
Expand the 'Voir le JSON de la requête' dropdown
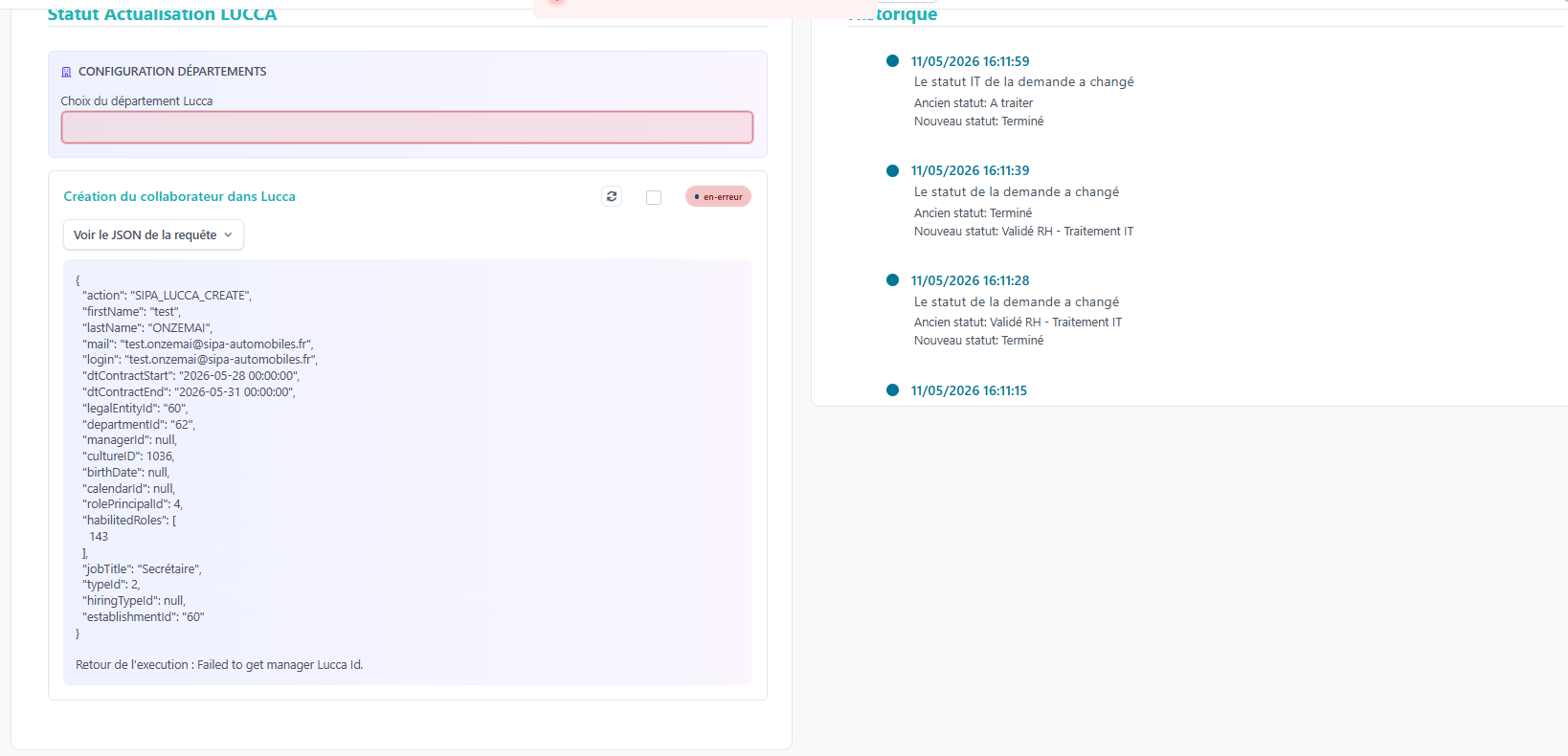coord(153,234)
